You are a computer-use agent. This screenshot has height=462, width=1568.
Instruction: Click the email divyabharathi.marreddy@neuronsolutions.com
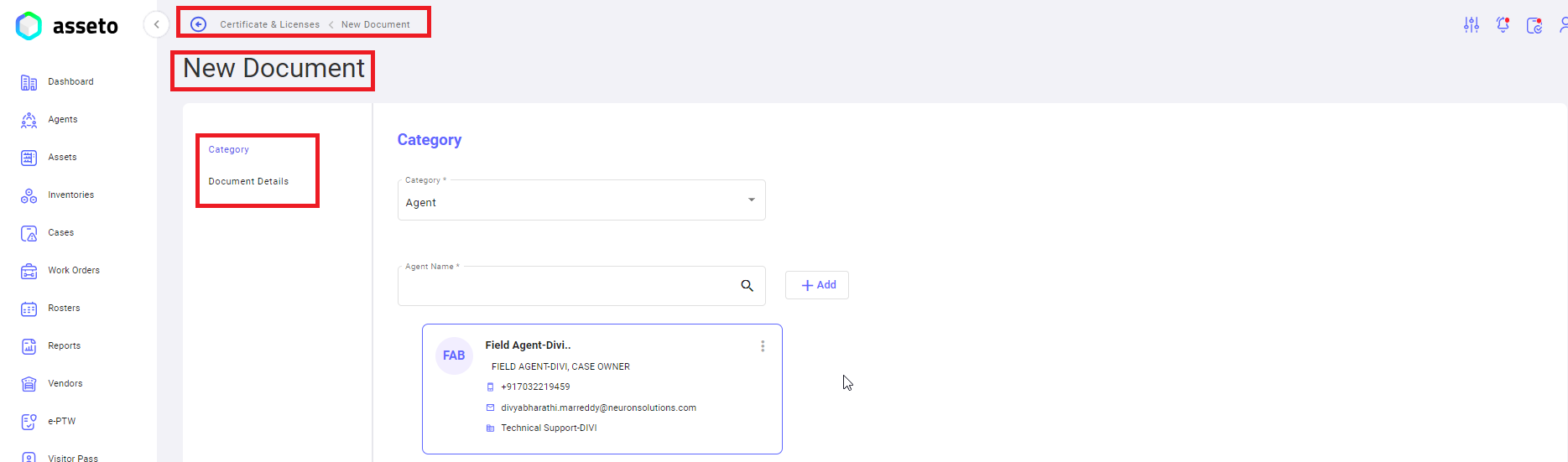(x=599, y=408)
